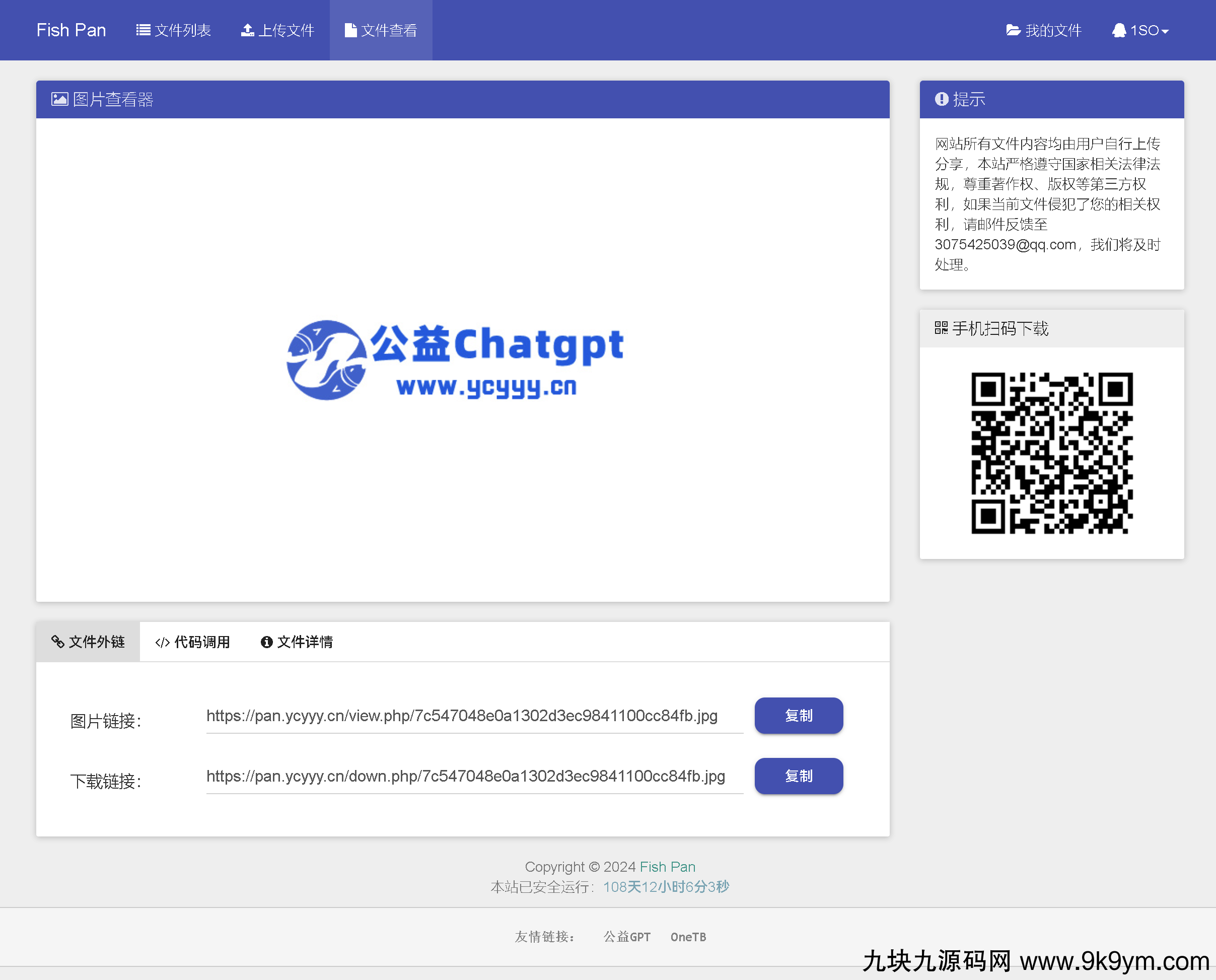Viewport: 1216px width, 980px height.
Task: Switch to the 代码调用 tab
Action: click(x=192, y=642)
